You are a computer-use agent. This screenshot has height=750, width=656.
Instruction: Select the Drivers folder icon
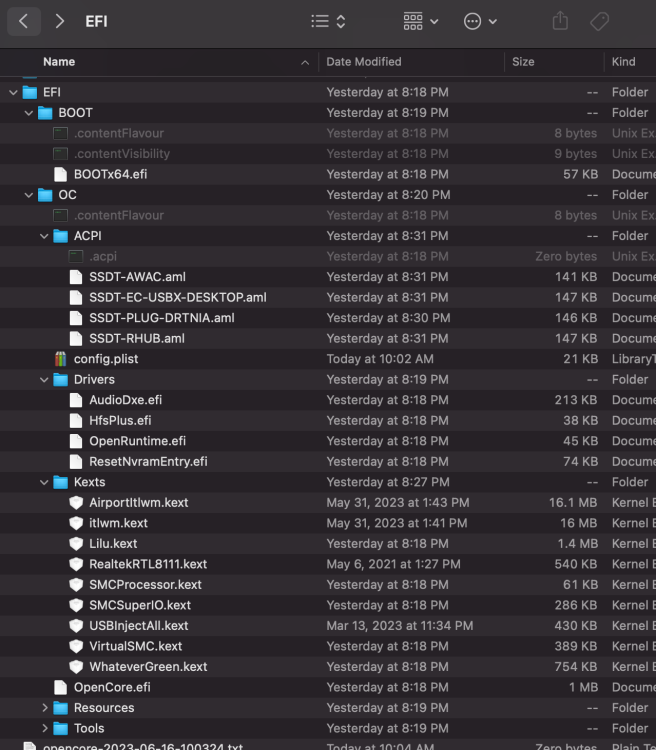(x=60, y=380)
